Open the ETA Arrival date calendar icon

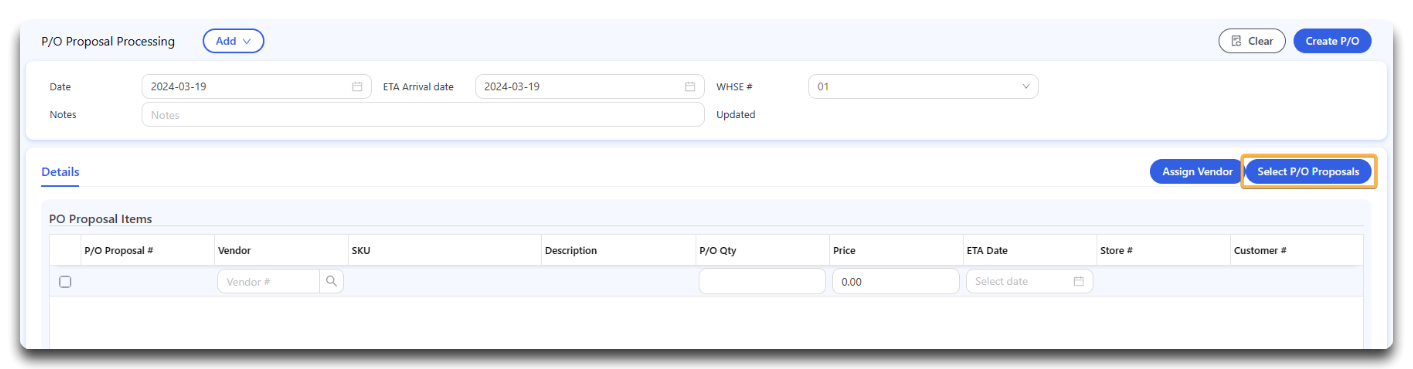pyautogui.click(x=690, y=87)
